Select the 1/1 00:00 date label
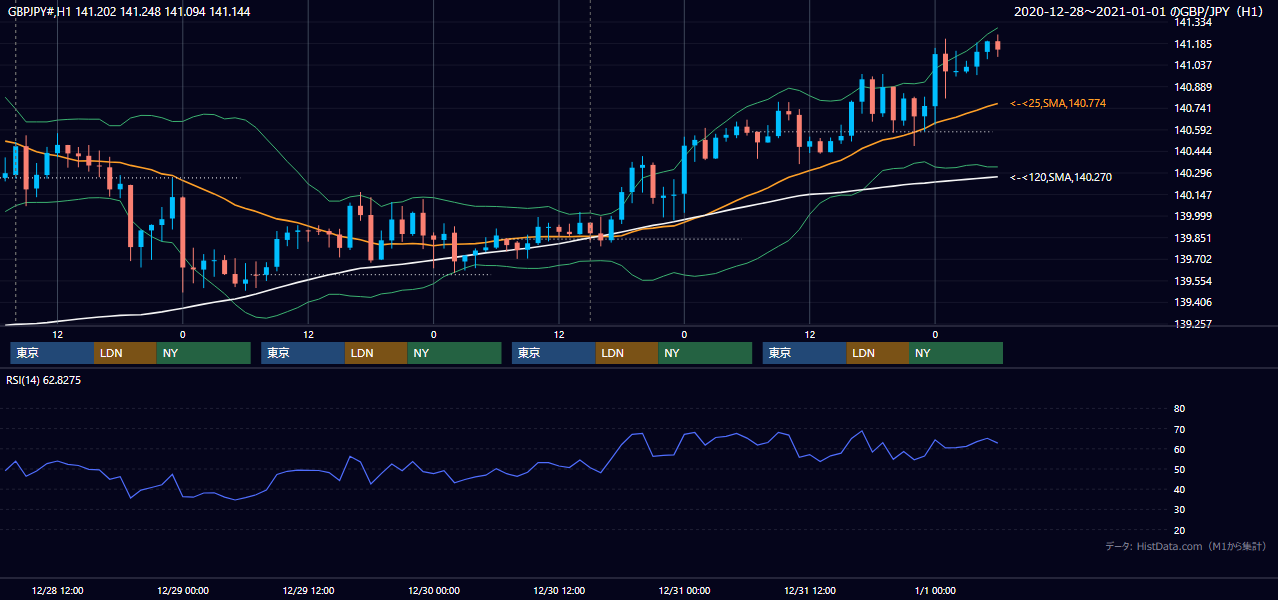 [935, 590]
